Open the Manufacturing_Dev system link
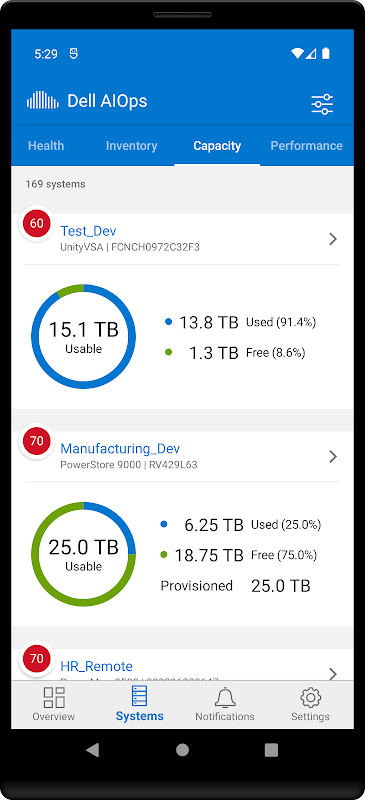 pyautogui.click(x=120, y=449)
